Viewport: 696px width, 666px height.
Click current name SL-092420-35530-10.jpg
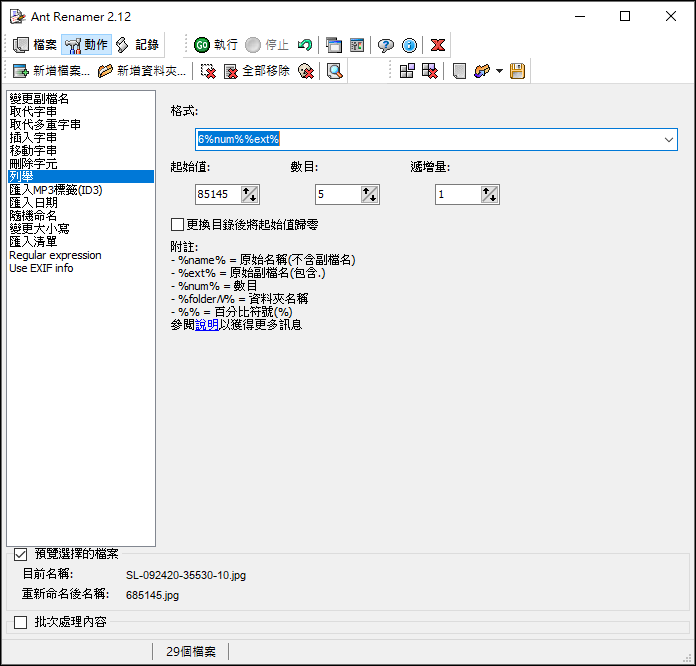(186, 575)
